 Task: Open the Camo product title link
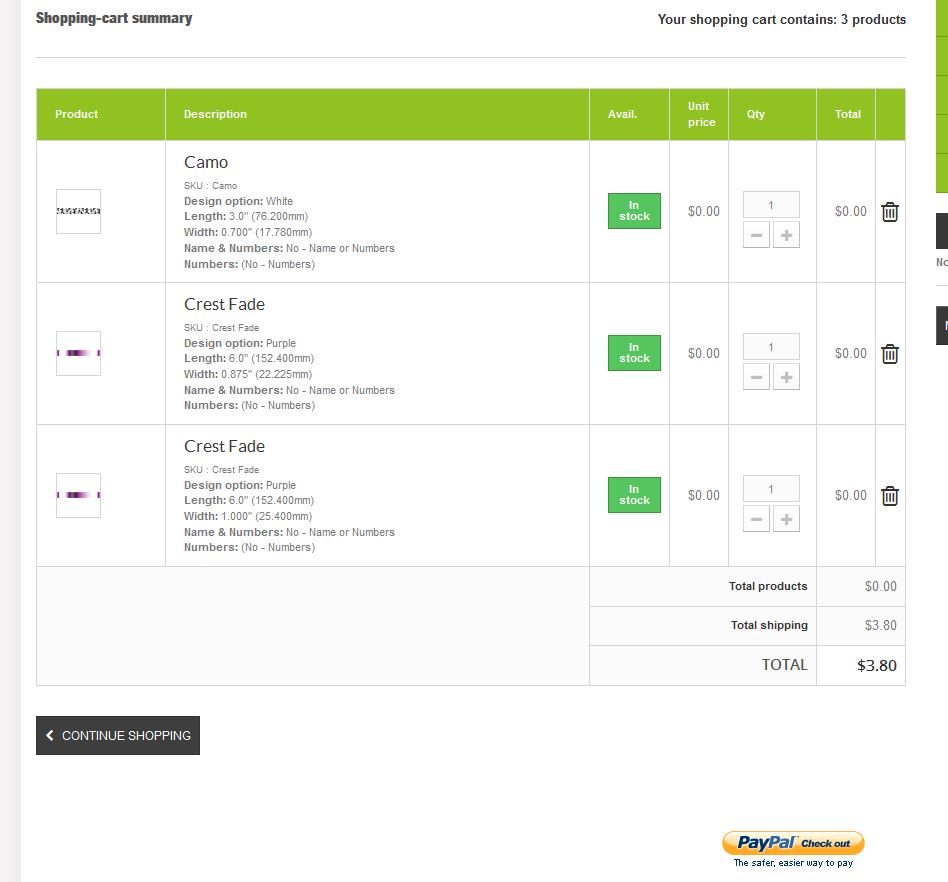(206, 162)
